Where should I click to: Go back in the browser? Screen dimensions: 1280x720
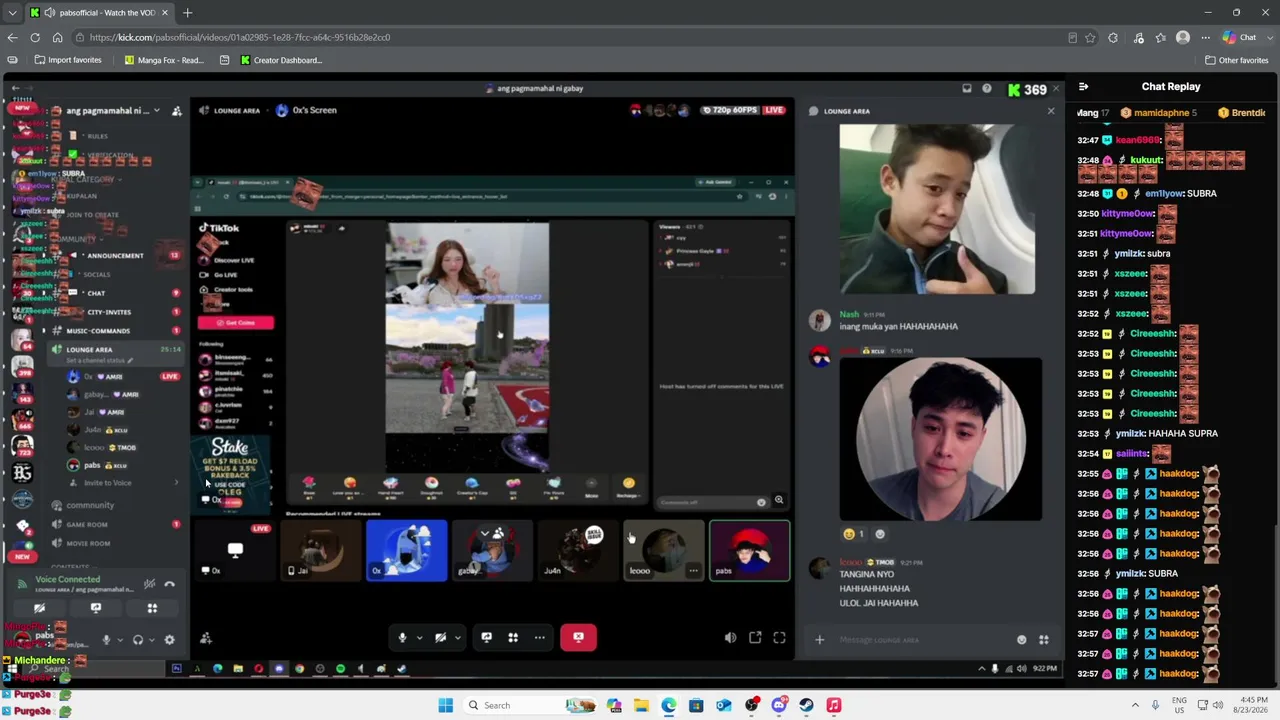click(x=12, y=37)
